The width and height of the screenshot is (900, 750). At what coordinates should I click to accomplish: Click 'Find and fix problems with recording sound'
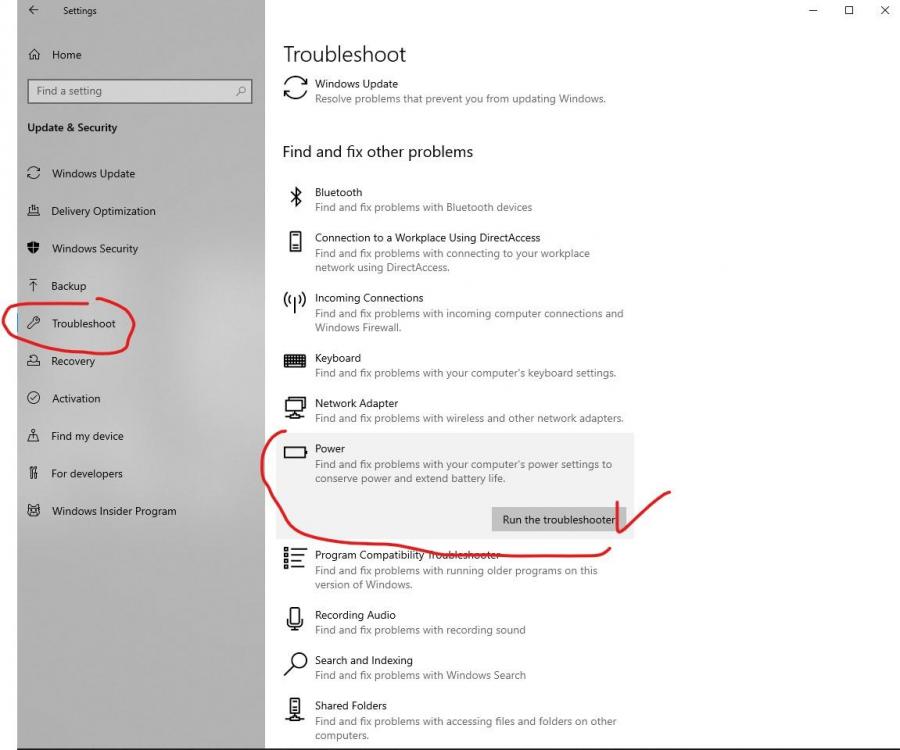[420, 630]
